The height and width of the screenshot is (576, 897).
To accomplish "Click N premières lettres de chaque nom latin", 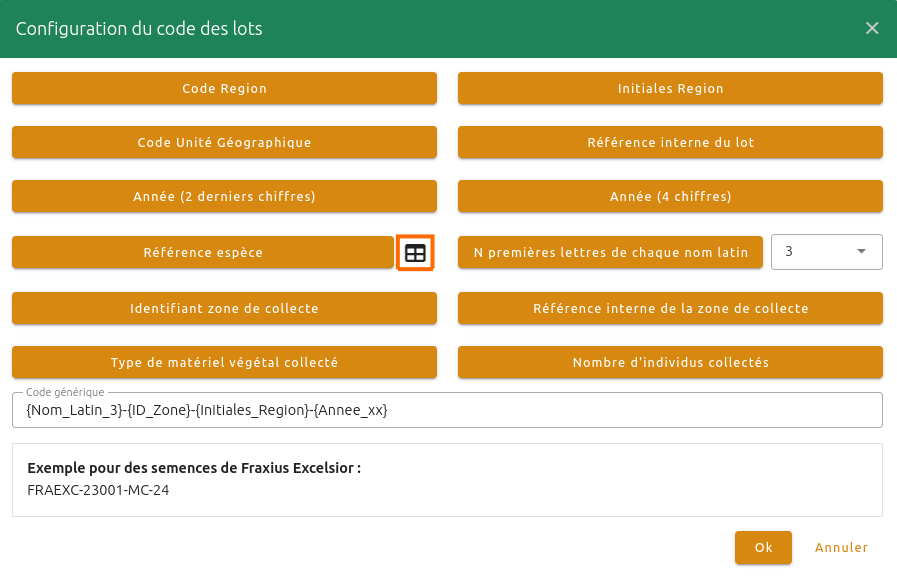I will (x=610, y=252).
